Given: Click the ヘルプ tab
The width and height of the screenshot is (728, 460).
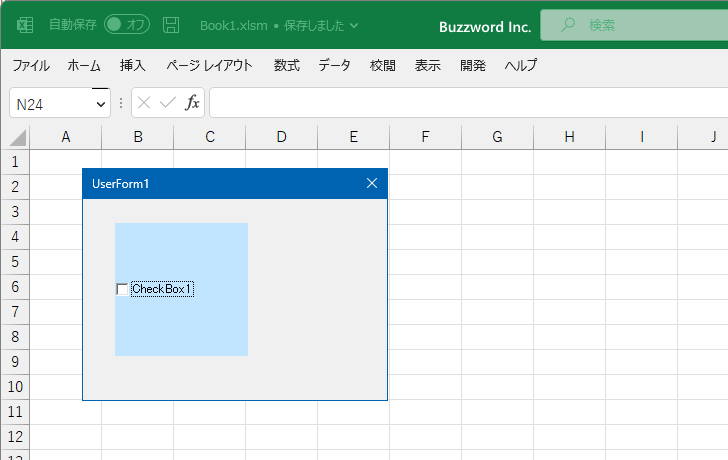Looking at the screenshot, I should pos(520,66).
